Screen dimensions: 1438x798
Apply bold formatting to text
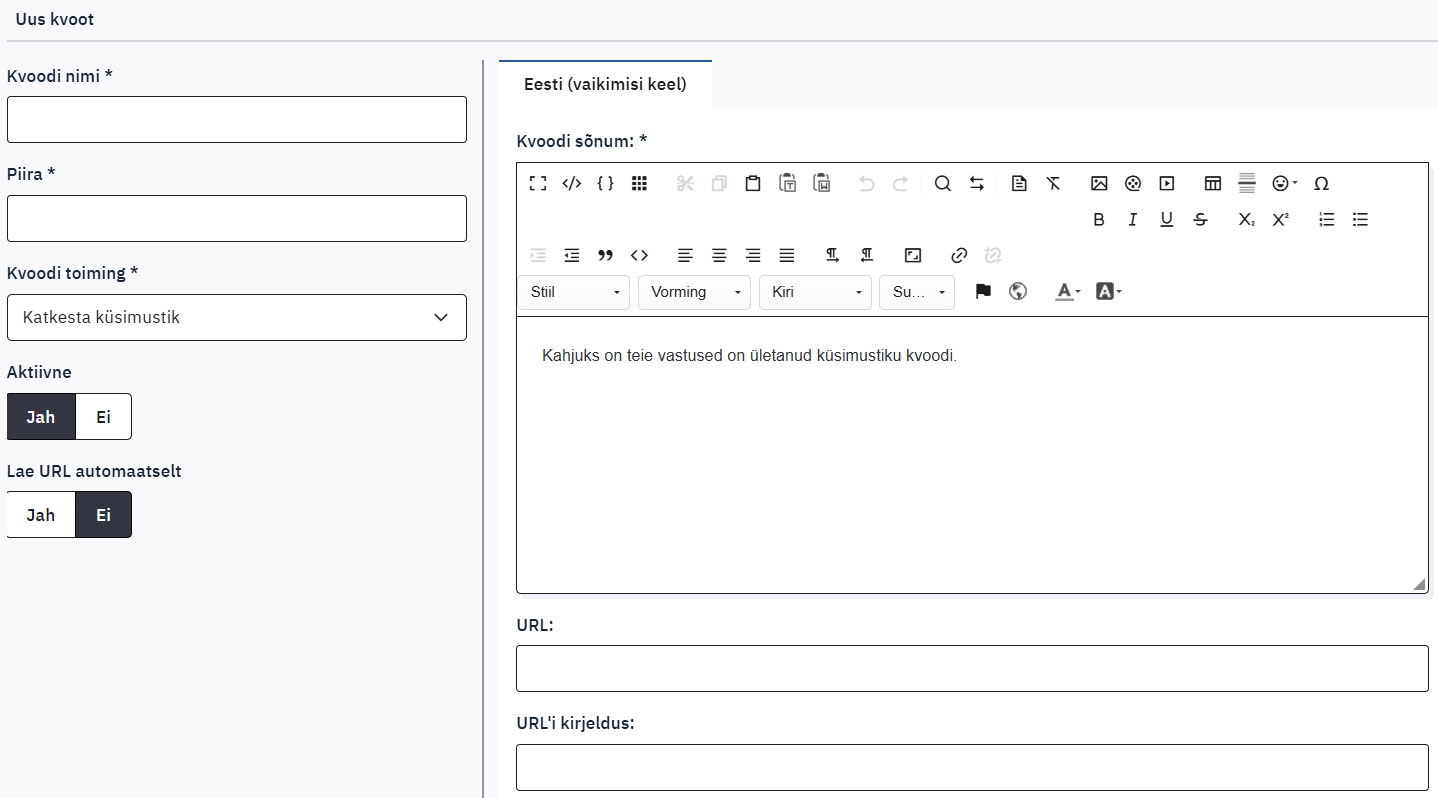(x=1099, y=220)
